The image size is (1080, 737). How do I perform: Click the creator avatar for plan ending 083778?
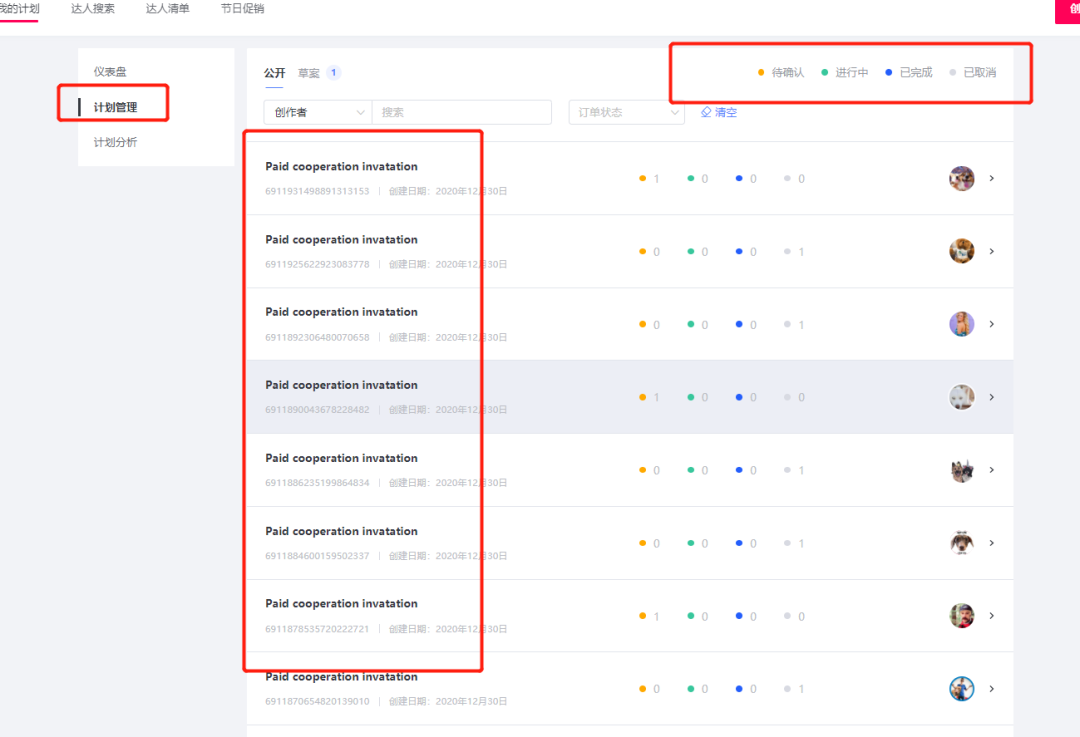point(961,251)
